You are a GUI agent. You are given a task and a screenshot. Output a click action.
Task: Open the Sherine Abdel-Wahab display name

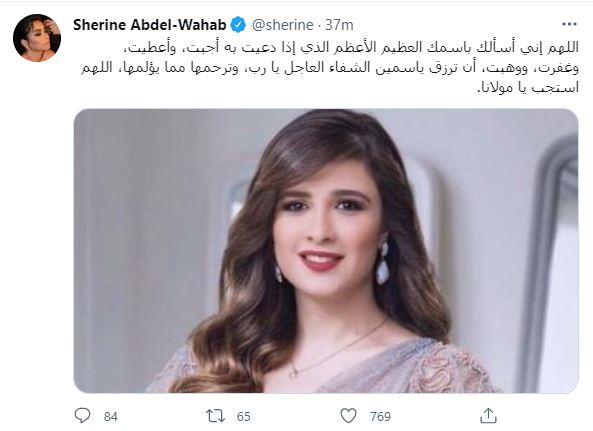click(150, 25)
